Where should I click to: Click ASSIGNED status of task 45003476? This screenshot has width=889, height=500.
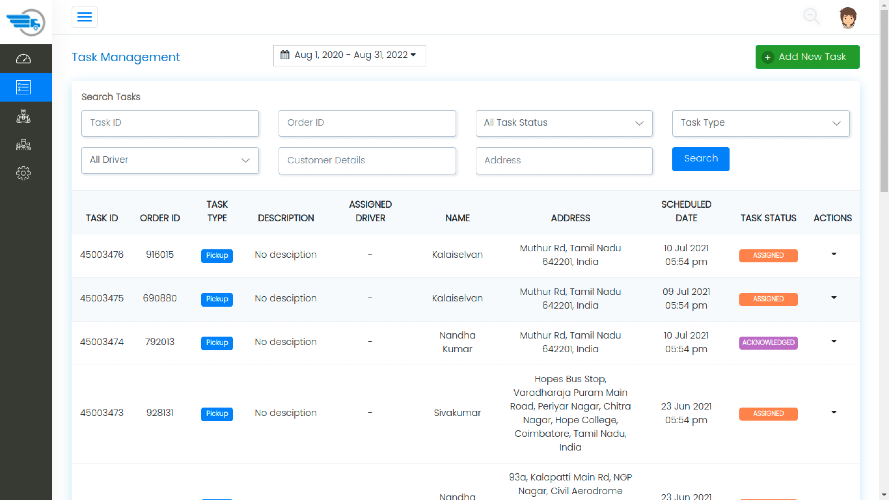click(768, 256)
